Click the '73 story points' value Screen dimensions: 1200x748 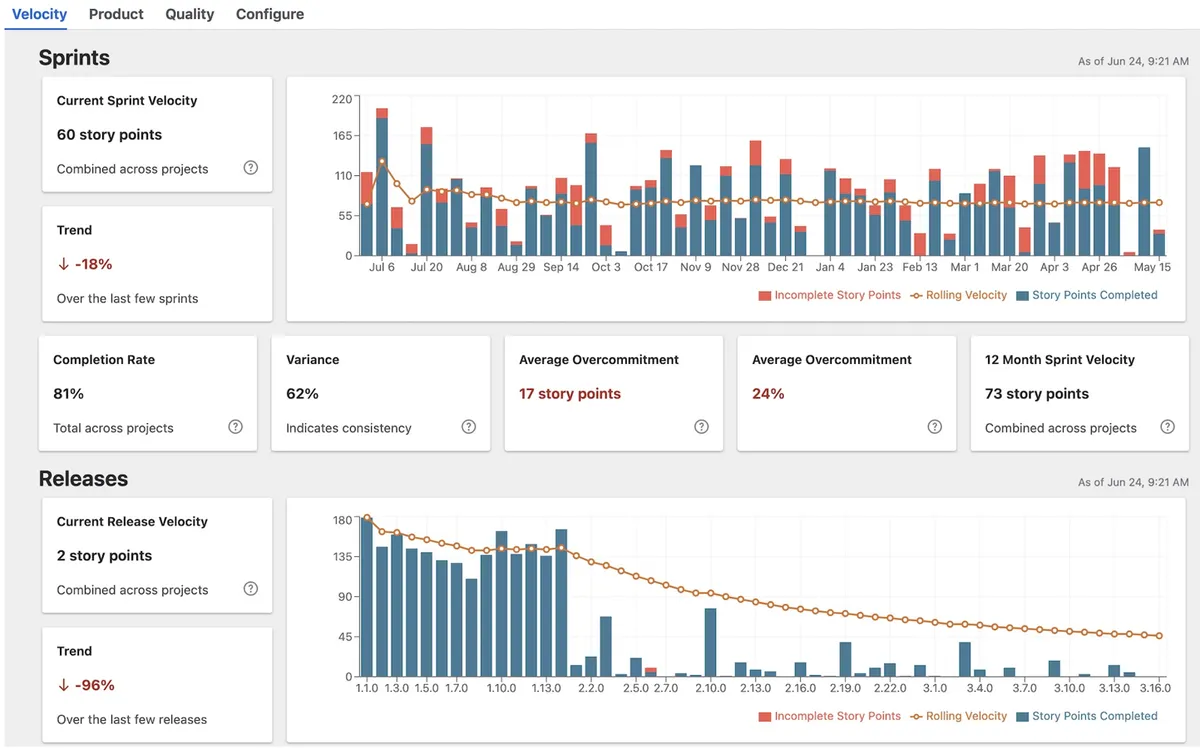point(1037,394)
